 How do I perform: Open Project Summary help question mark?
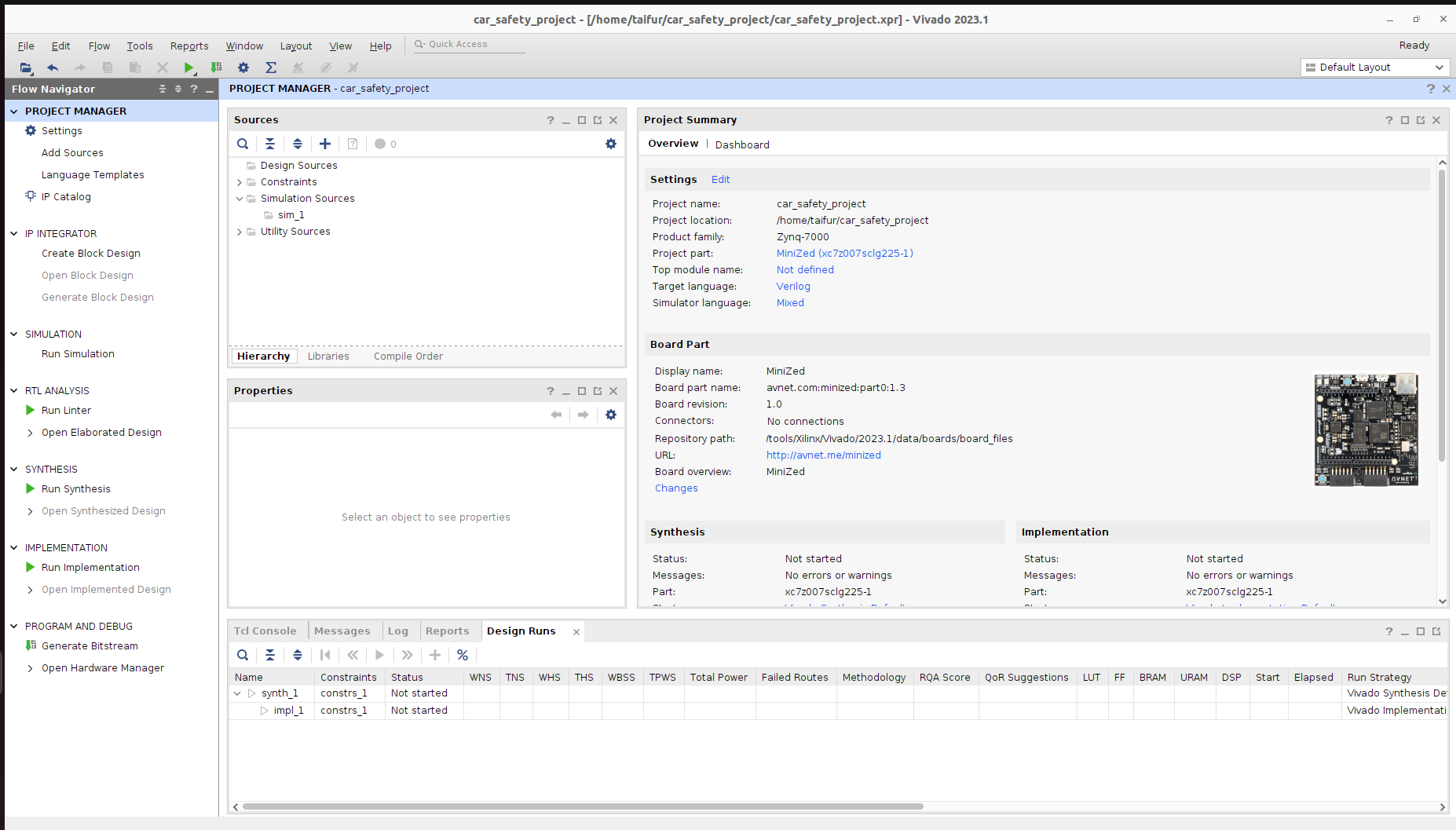[1388, 120]
